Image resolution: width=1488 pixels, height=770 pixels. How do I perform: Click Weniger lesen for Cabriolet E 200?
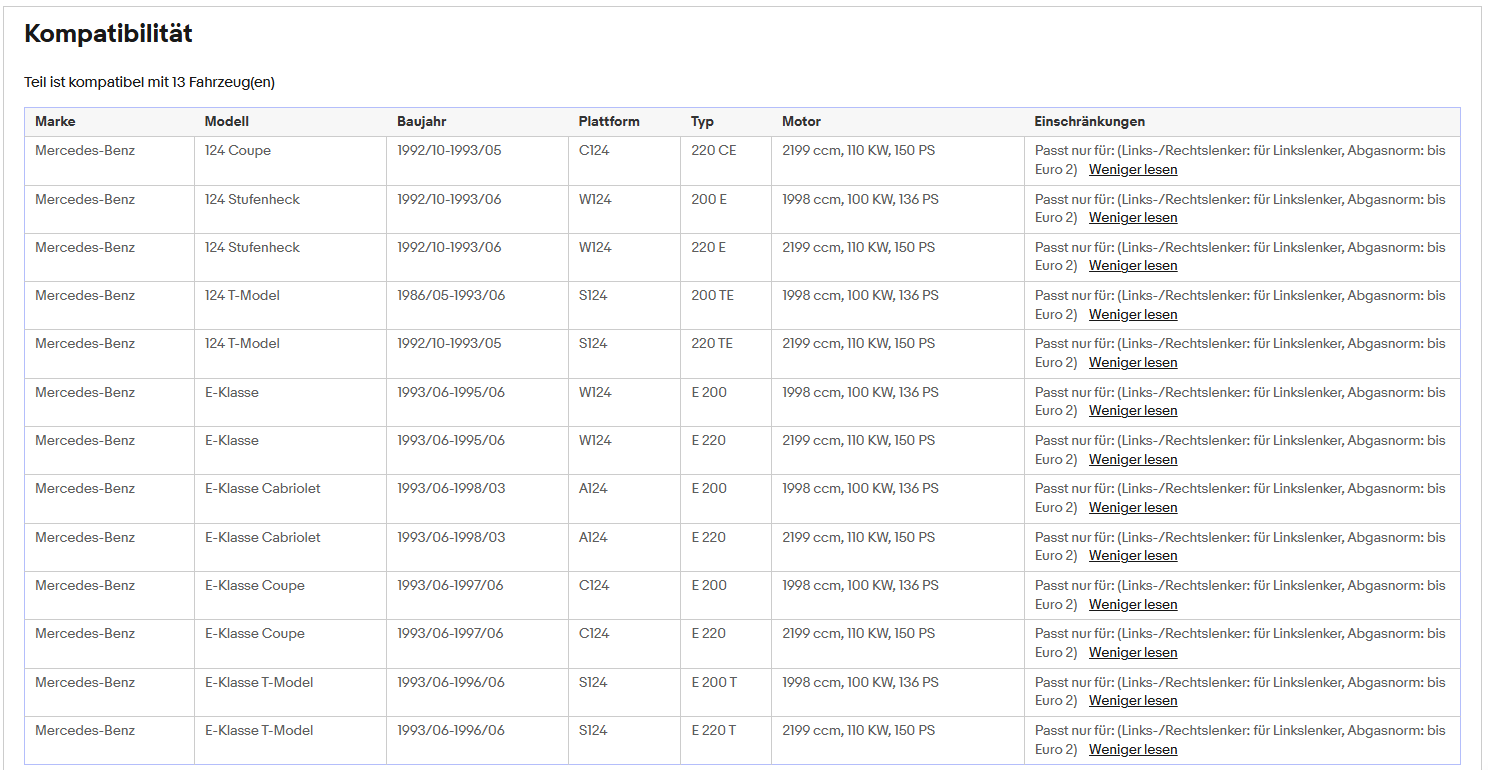click(x=1133, y=507)
